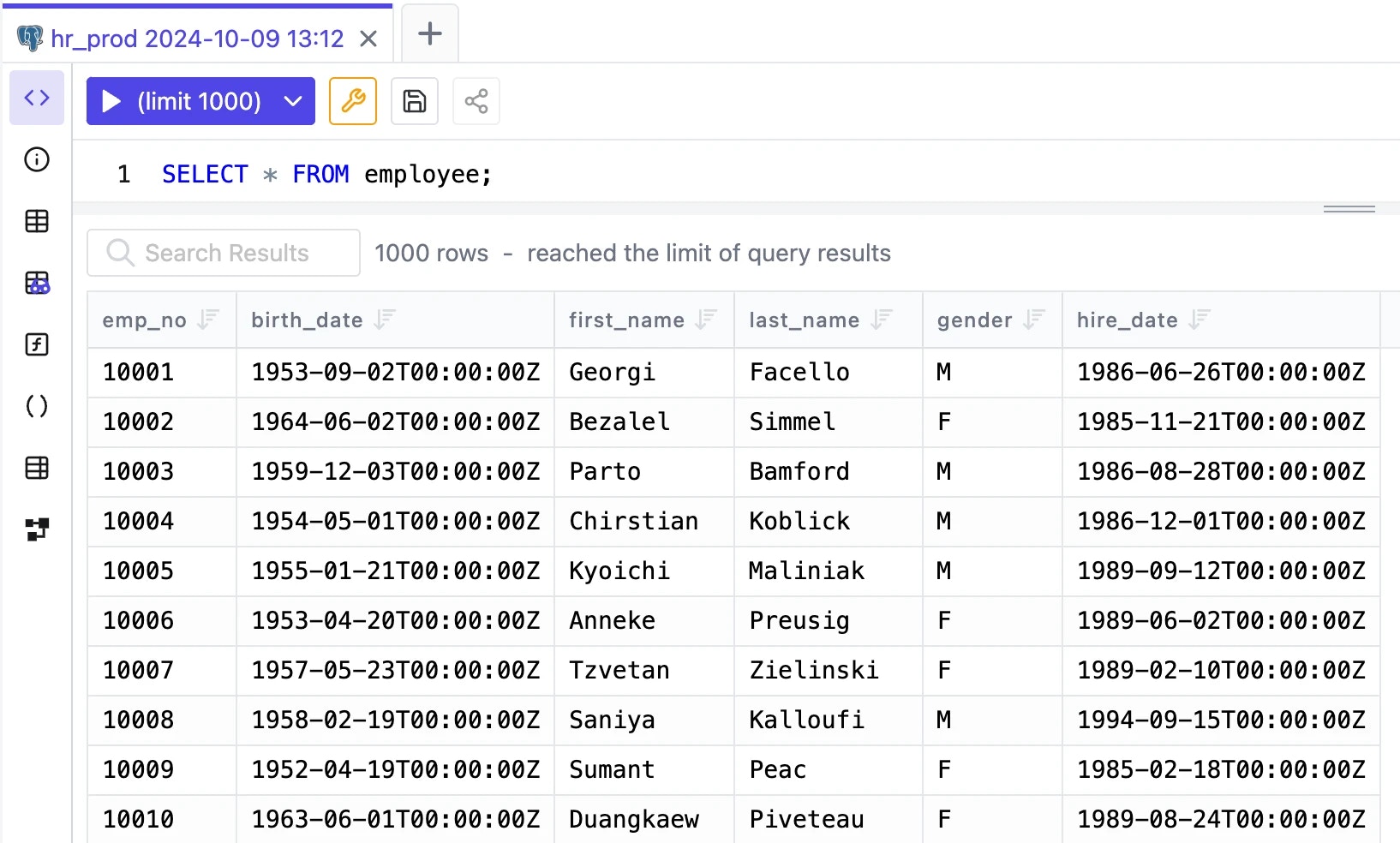Open the tables icon in sidebar
This screenshot has width=1400, height=843.
[x=37, y=221]
